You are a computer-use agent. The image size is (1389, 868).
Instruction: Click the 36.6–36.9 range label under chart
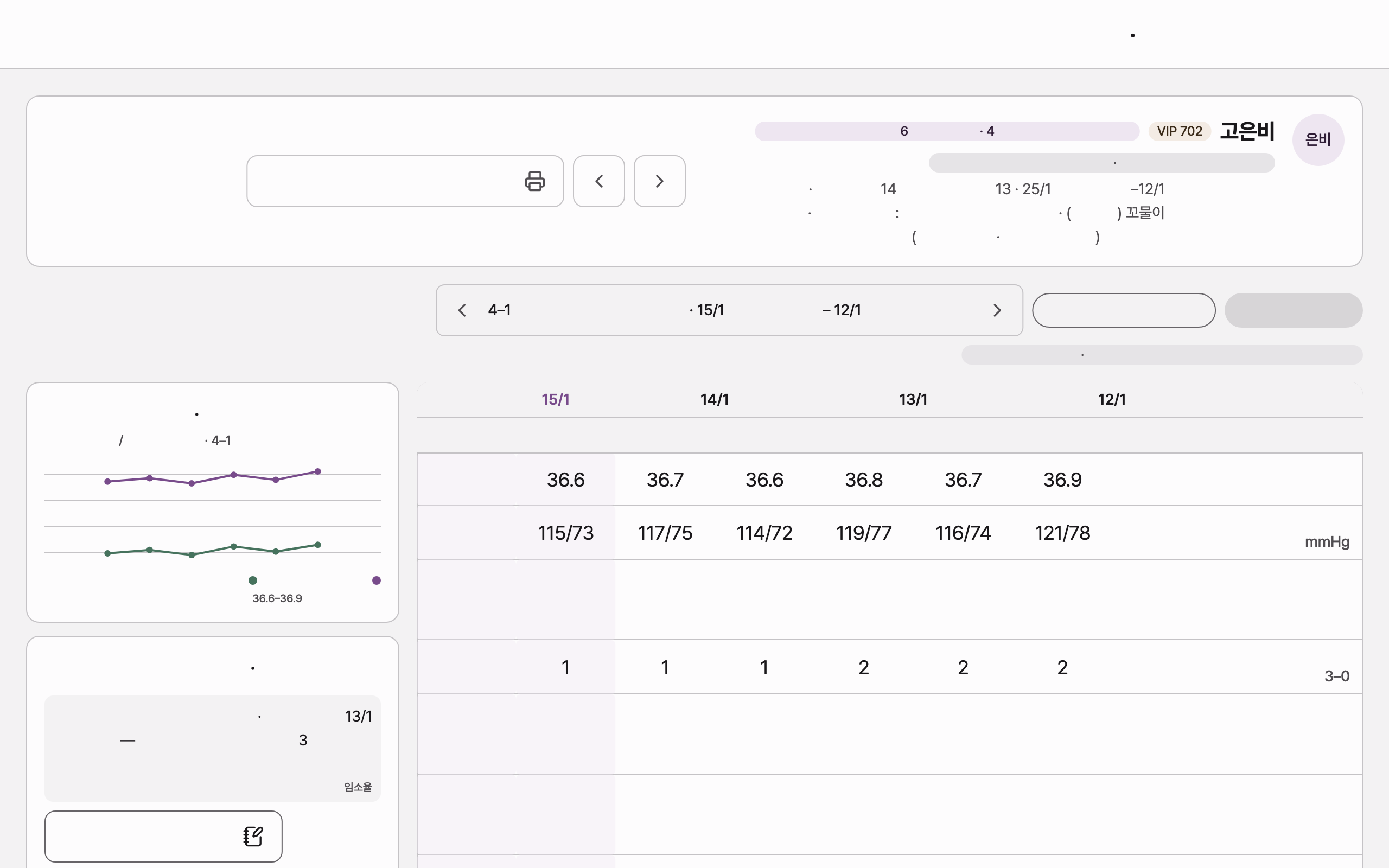click(277, 598)
